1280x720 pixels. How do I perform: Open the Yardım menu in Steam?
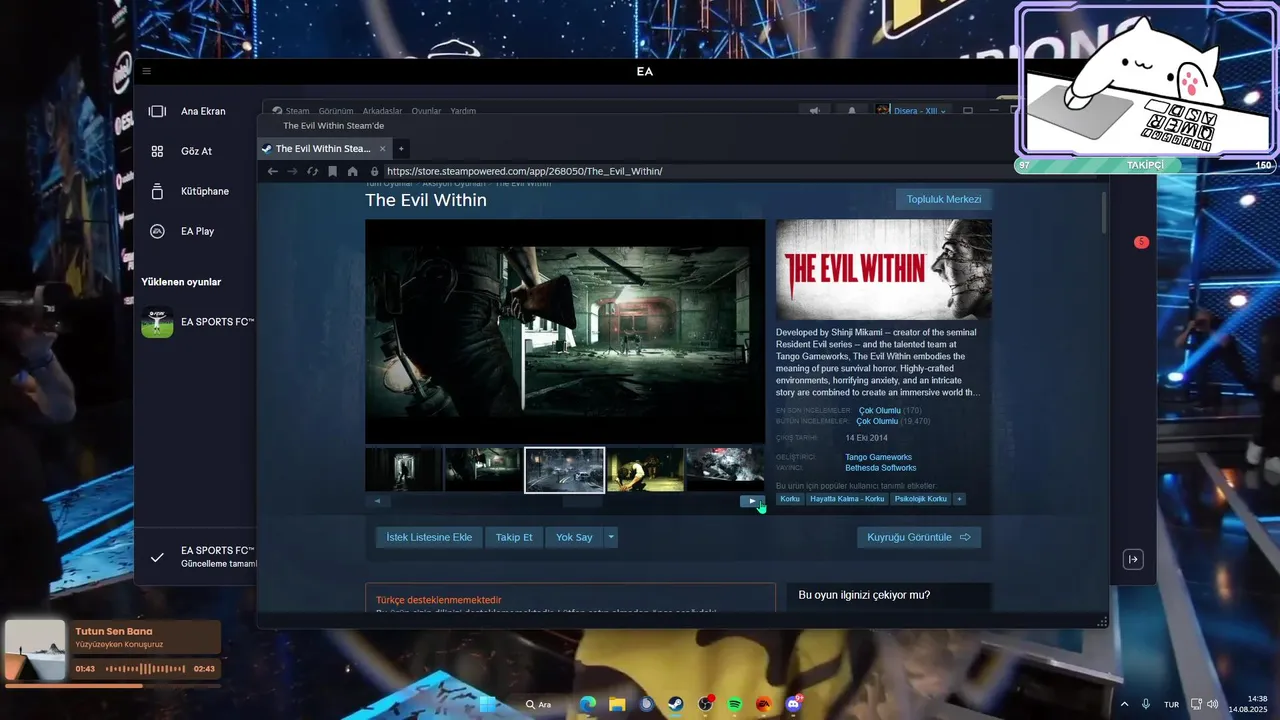point(463,111)
